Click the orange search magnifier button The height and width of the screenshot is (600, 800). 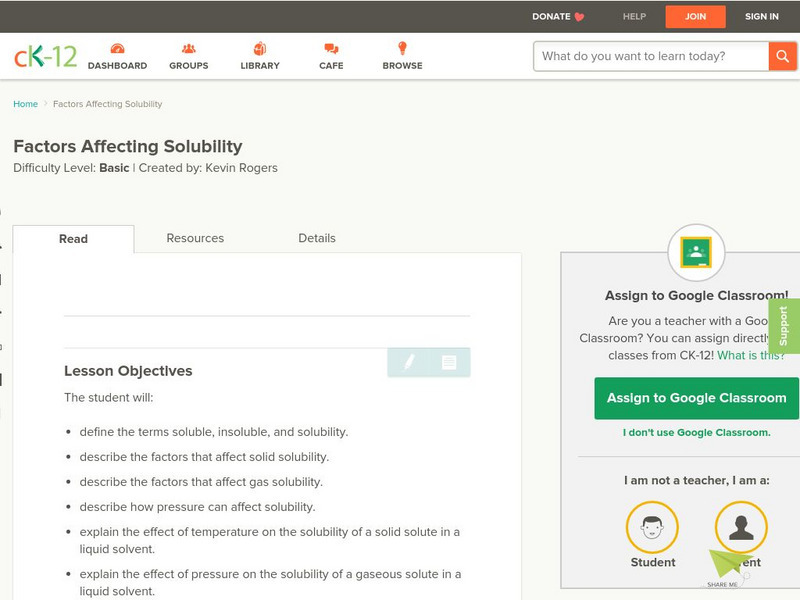click(x=782, y=56)
